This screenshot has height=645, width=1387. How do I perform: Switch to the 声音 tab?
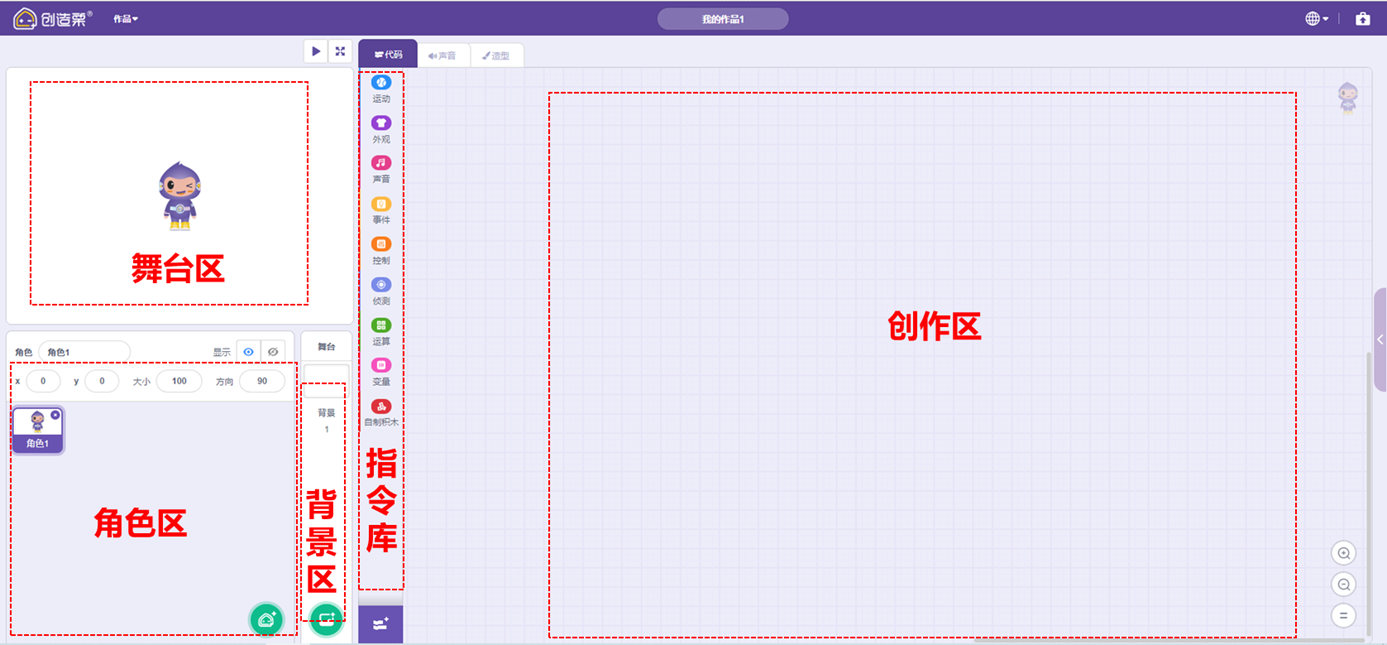click(x=443, y=55)
